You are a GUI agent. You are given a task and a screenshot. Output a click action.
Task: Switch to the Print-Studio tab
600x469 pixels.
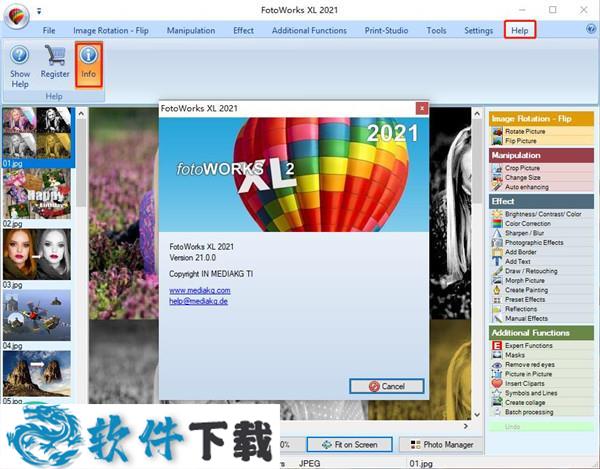tap(387, 31)
